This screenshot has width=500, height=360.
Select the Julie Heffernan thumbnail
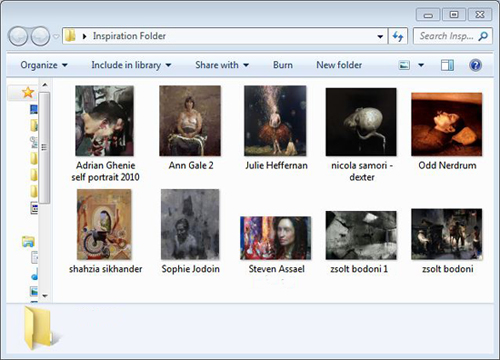[275, 121]
